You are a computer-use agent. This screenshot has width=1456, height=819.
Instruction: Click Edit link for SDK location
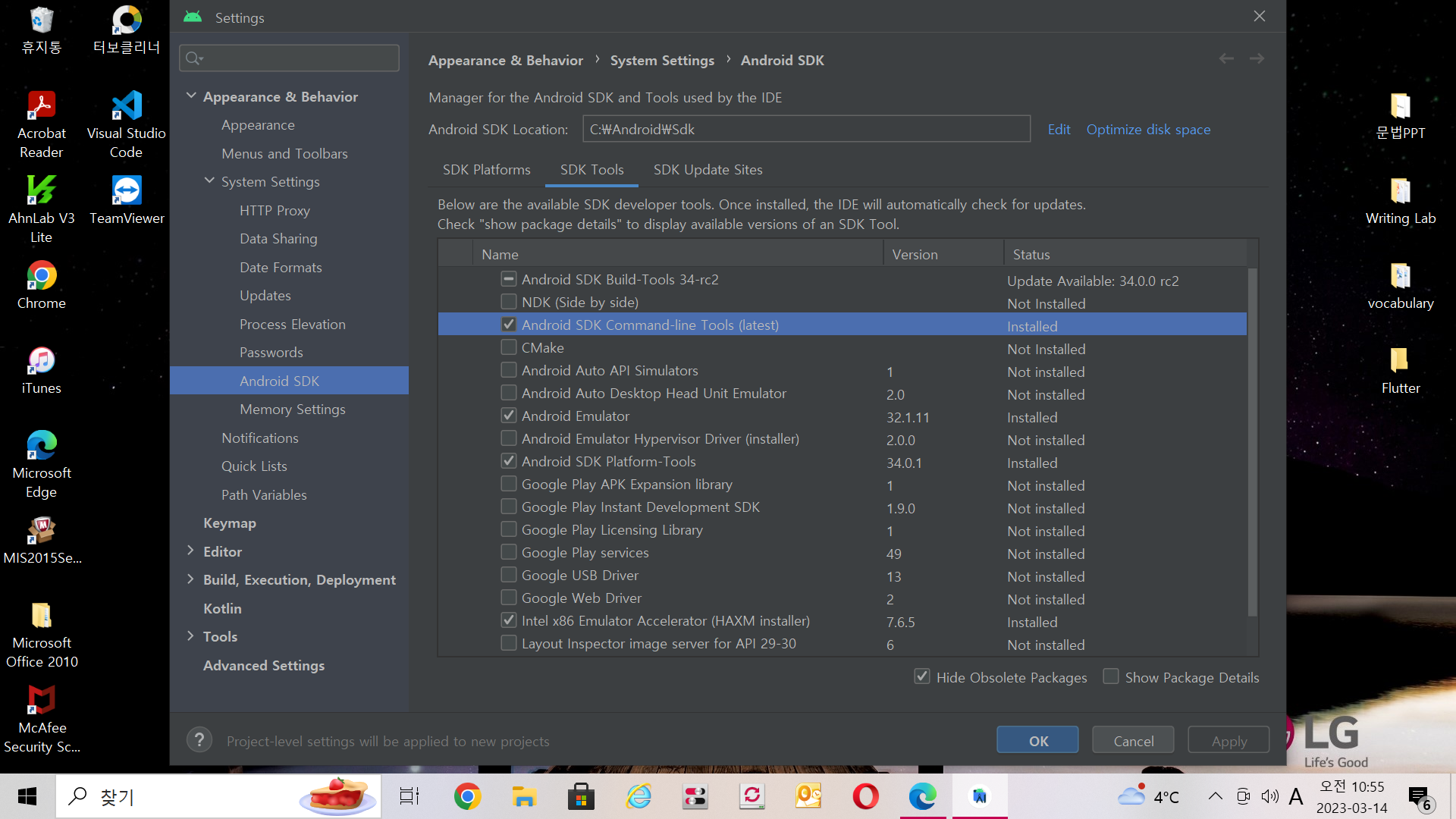coord(1059,130)
